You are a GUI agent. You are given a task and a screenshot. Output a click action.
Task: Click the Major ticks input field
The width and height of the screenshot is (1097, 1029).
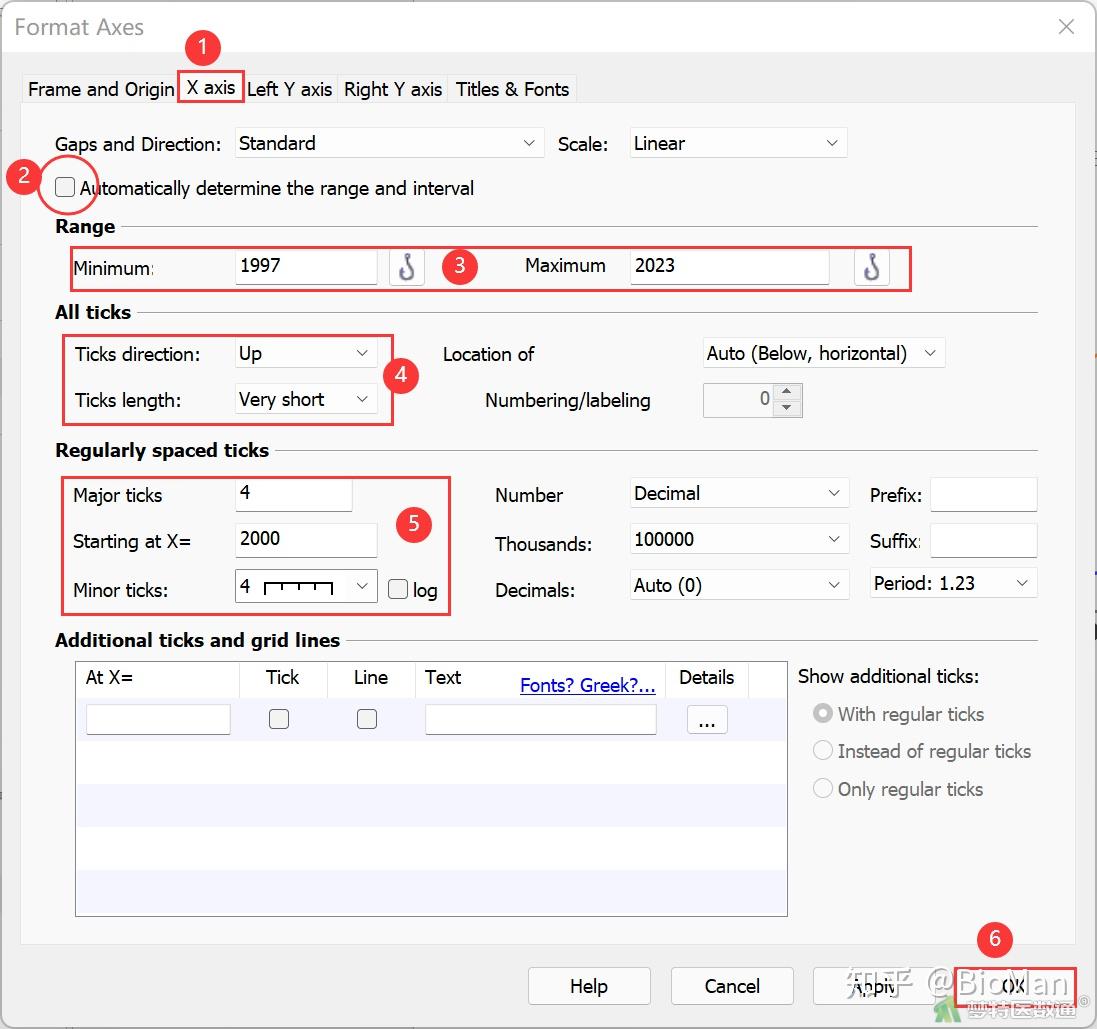click(294, 494)
